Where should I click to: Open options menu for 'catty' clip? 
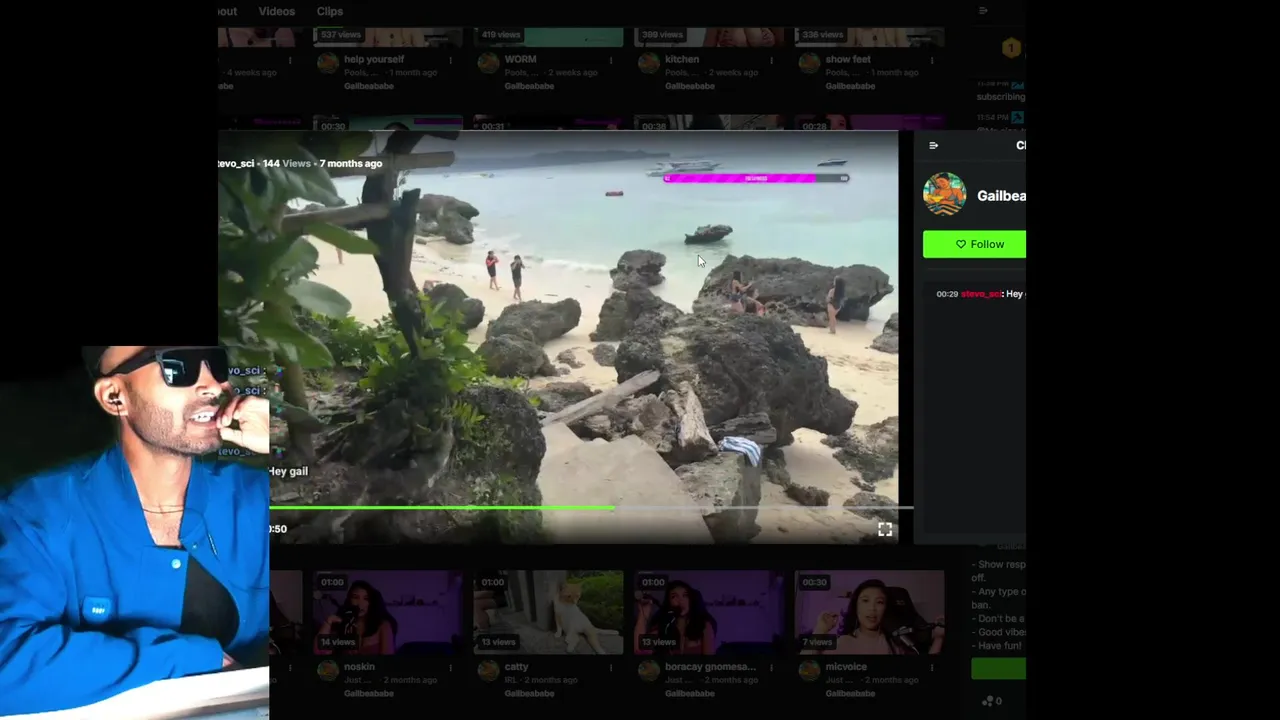pyautogui.click(x=611, y=668)
